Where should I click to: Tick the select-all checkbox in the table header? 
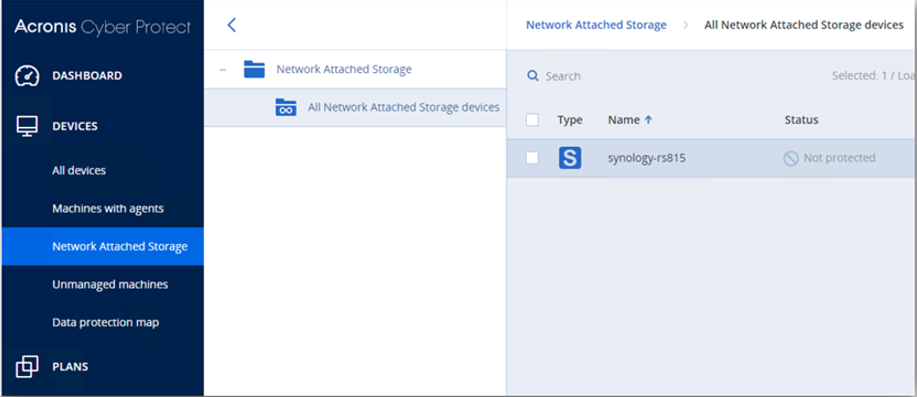532,120
